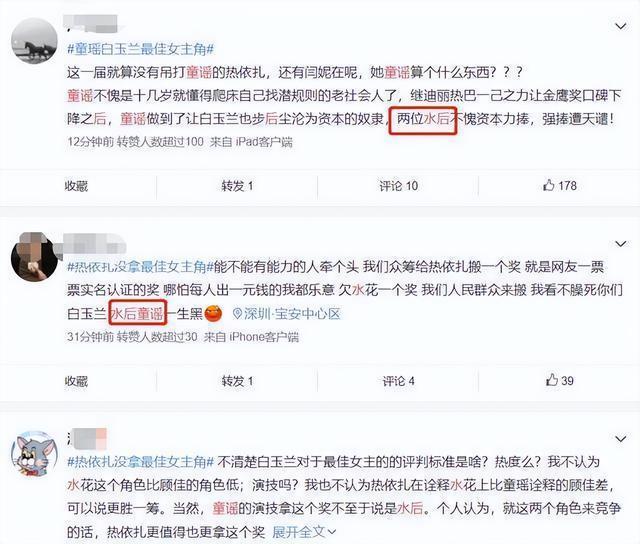Click the red angry emoji in second post
This screenshot has height=544, width=640.
coord(213,313)
